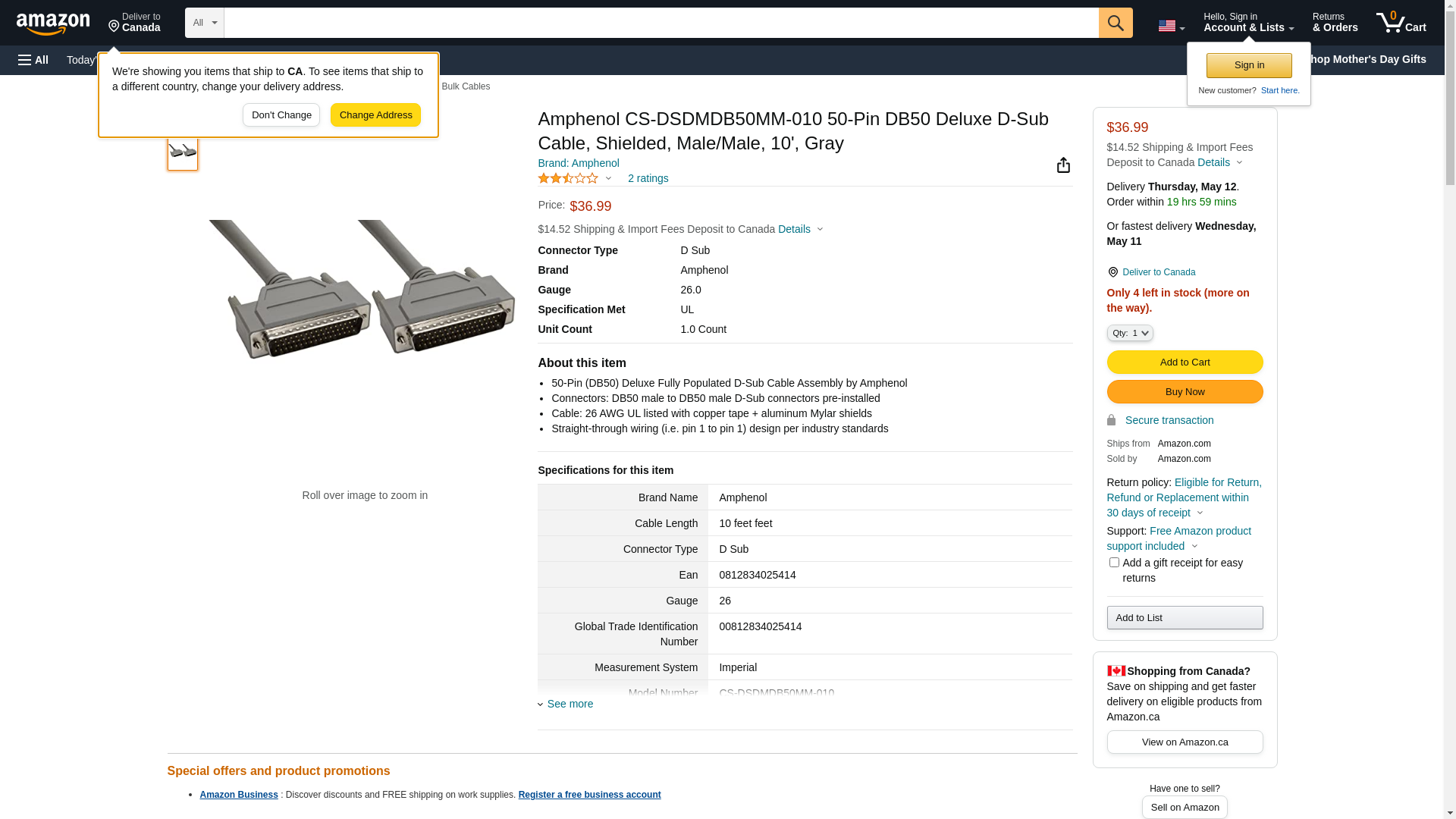Open the shopping cart icon
This screenshot has height=819, width=1456.
1401,23
